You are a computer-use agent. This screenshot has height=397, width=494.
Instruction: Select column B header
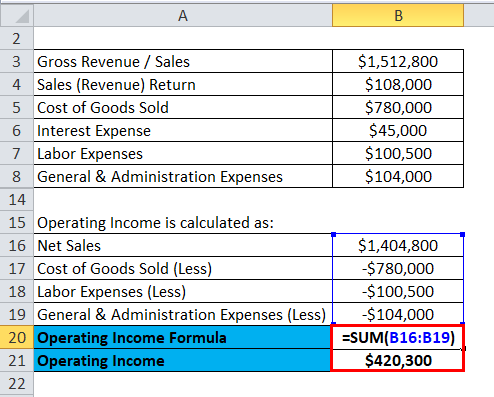(x=398, y=15)
